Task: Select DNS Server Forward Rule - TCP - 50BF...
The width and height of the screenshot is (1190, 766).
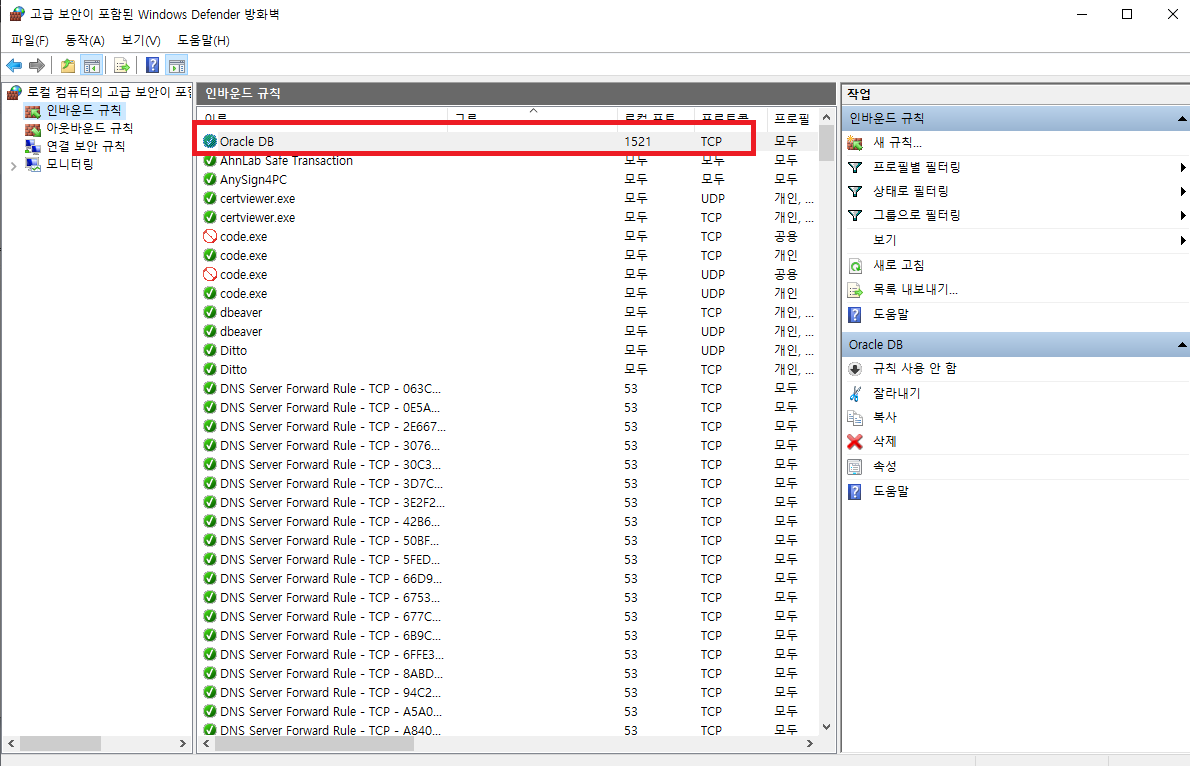Action: tap(507, 541)
